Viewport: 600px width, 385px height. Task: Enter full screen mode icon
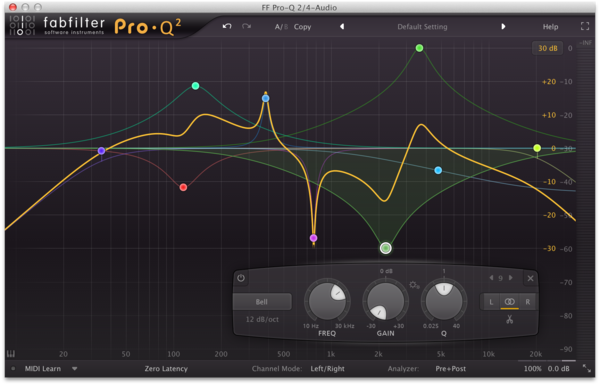coord(585,26)
